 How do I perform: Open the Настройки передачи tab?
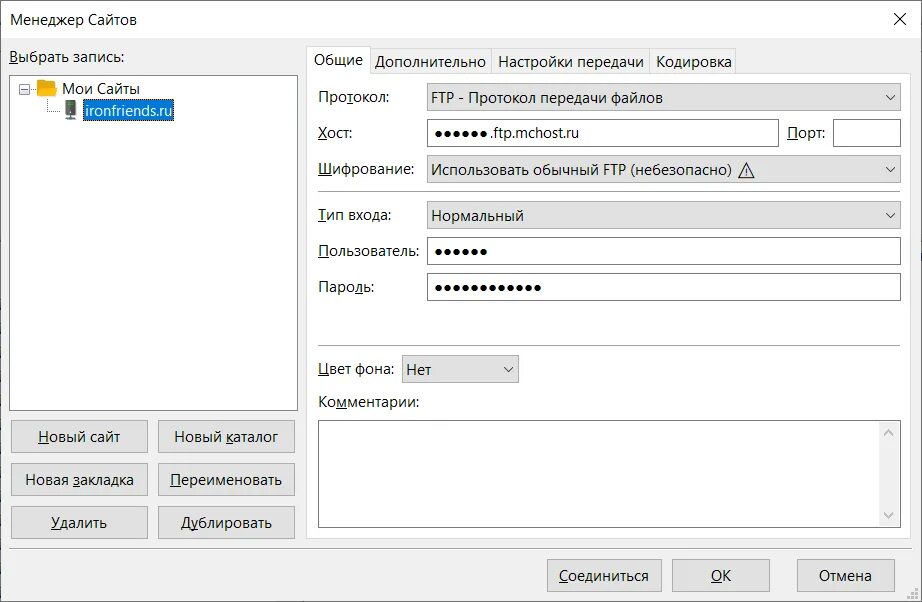(x=571, y=62)
